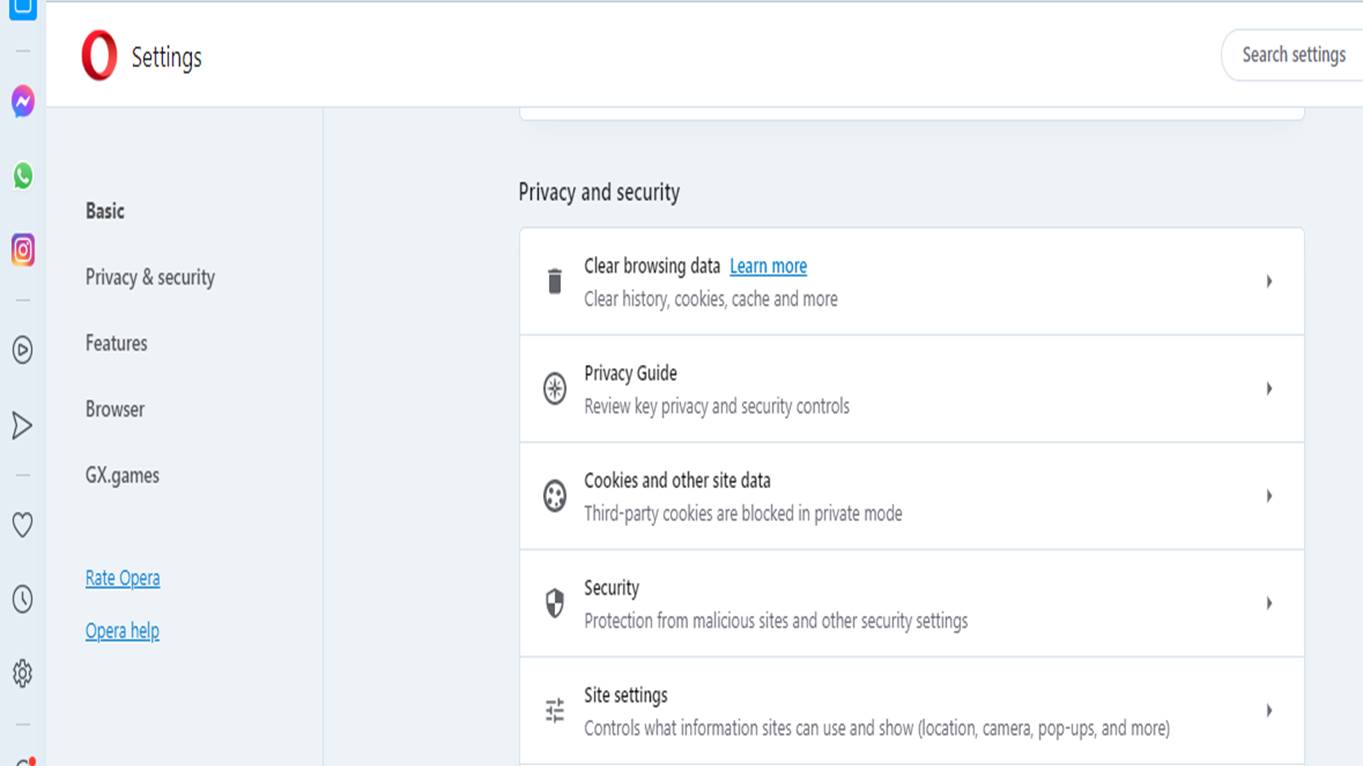Screen dimensions: 1363x766
Task: Click the settings gear sidebar icon
Action: click(x=22, y=673)
